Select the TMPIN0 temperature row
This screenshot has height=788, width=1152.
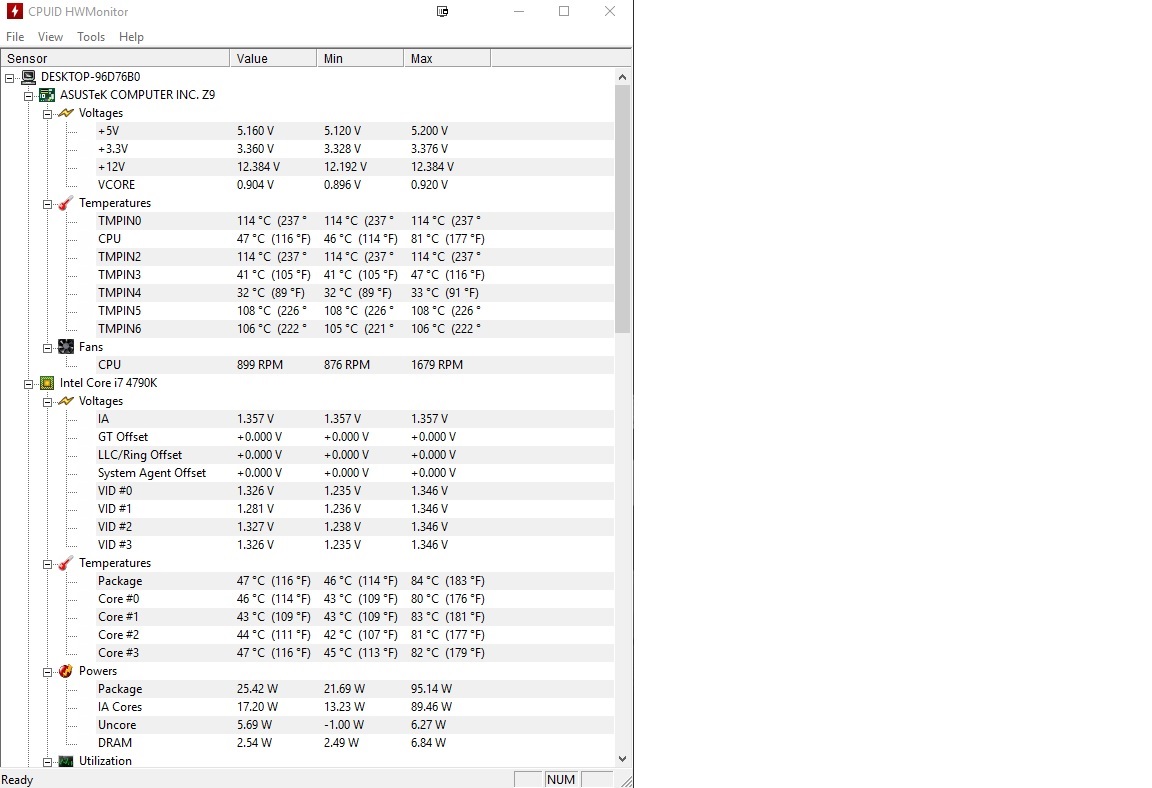coord(355,220)
